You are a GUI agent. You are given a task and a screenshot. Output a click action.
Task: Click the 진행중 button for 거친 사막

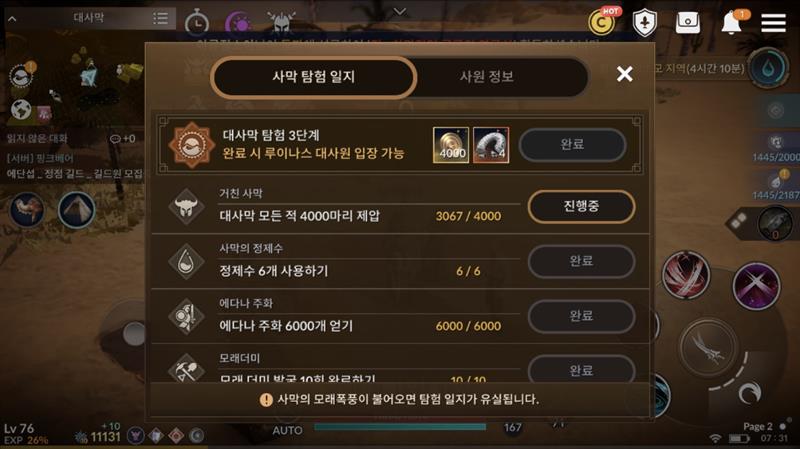pos(581,206)
